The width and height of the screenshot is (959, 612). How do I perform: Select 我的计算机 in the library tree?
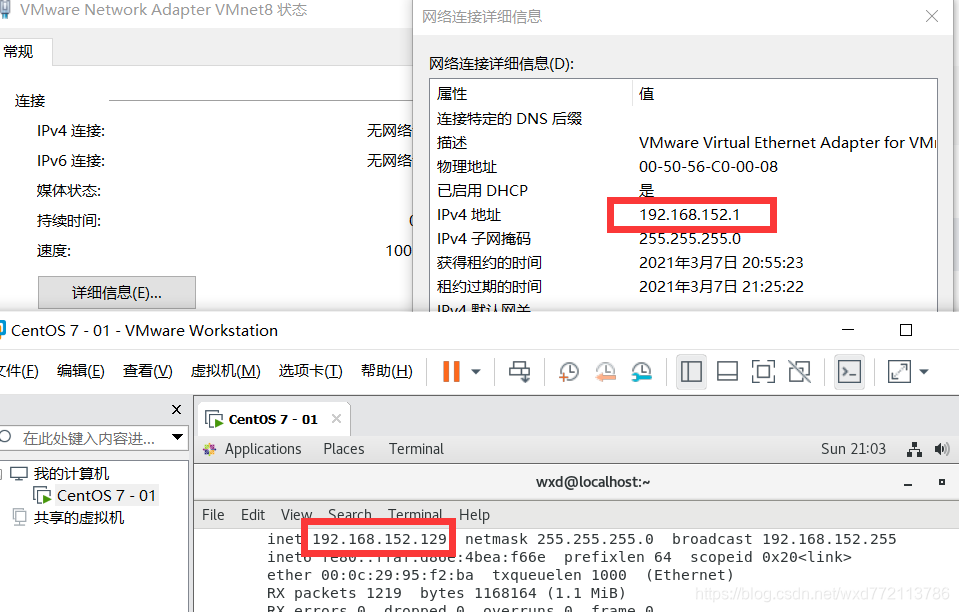(x=71, y=474)
